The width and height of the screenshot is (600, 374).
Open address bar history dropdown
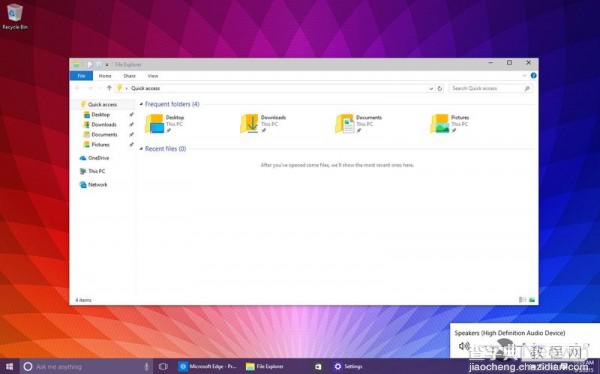click(x=431, y=88)
